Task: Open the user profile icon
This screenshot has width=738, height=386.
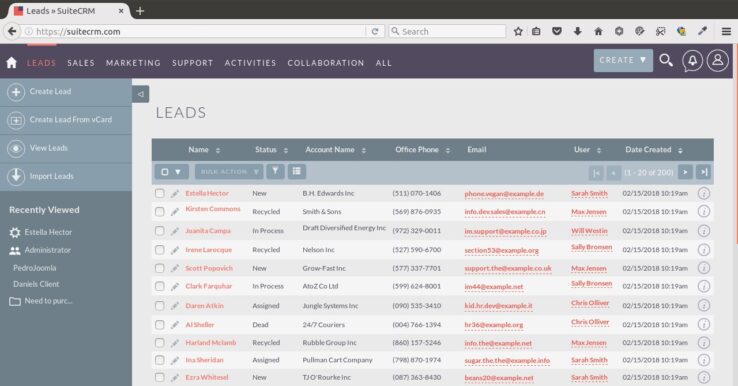Action: point(717,61)
